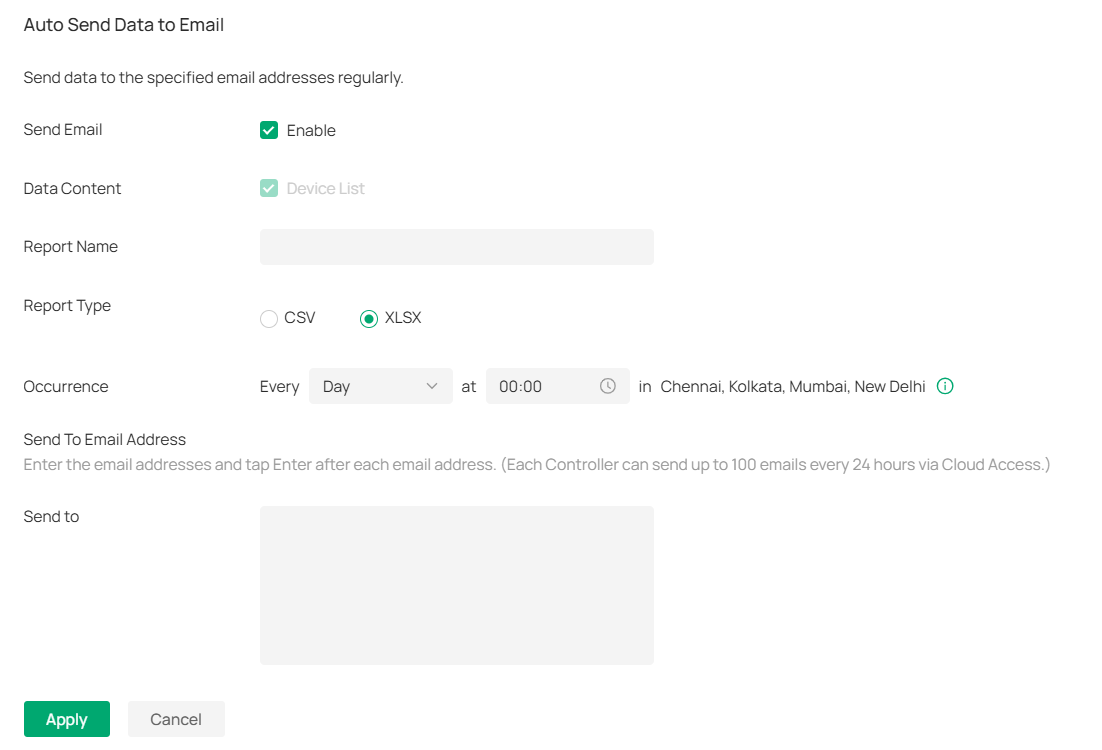This screenshot has width=1102, height=750.
Task: Open the 00:00 time selection field
Action: point(545,386)
